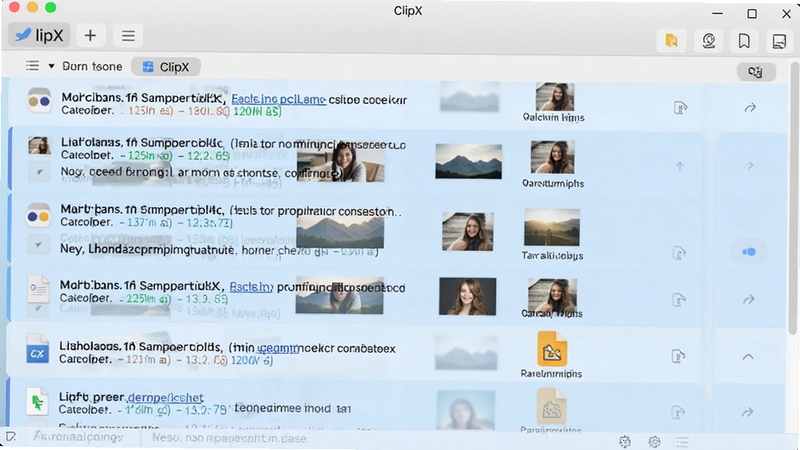The width and height of the screenshot is (800, 450).
Task: Add a new clip with plus button
Action: point(90,35)
